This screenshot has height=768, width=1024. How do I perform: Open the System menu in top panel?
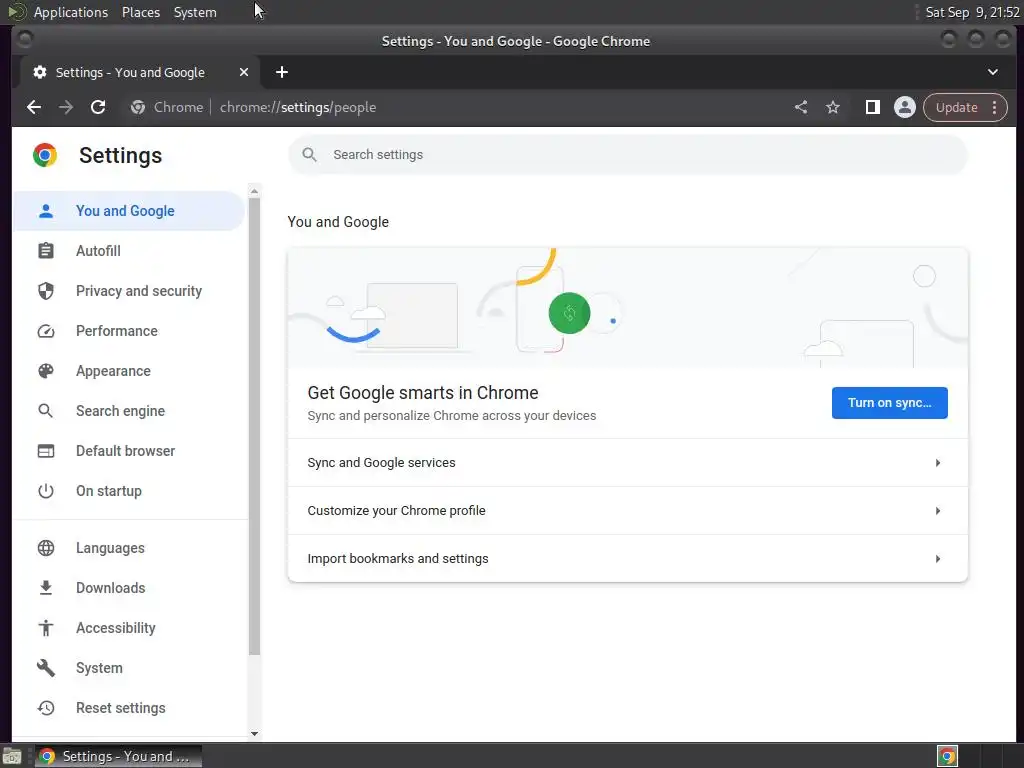point(195,12)
